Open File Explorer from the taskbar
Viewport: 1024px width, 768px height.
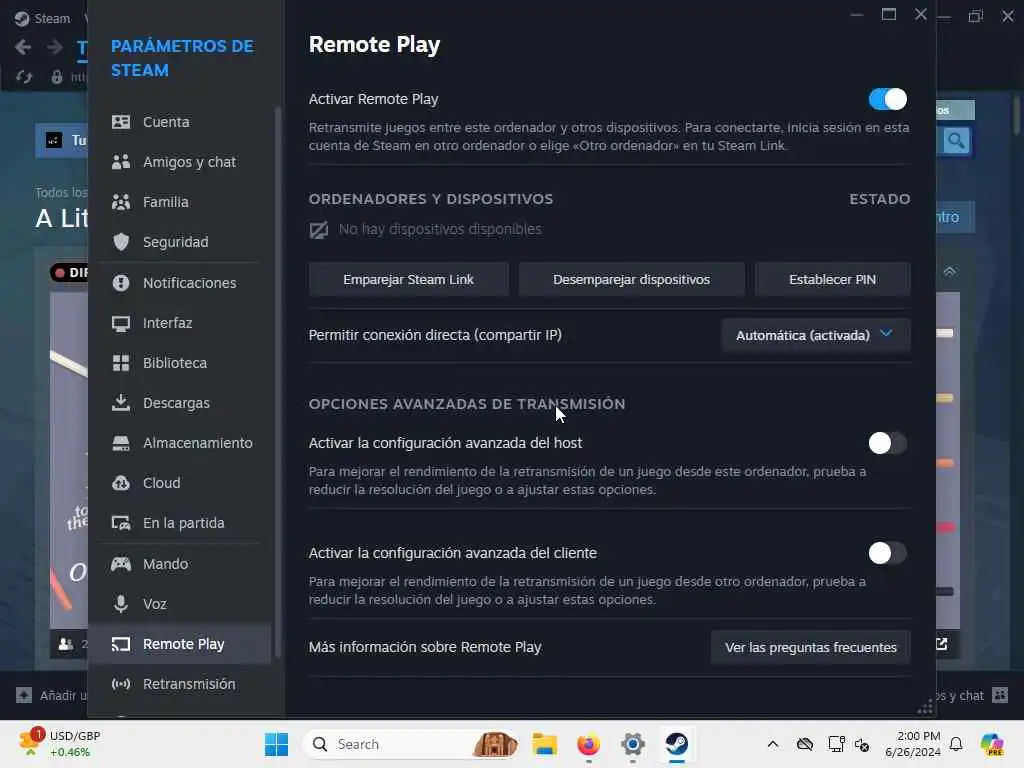point(545,744)
